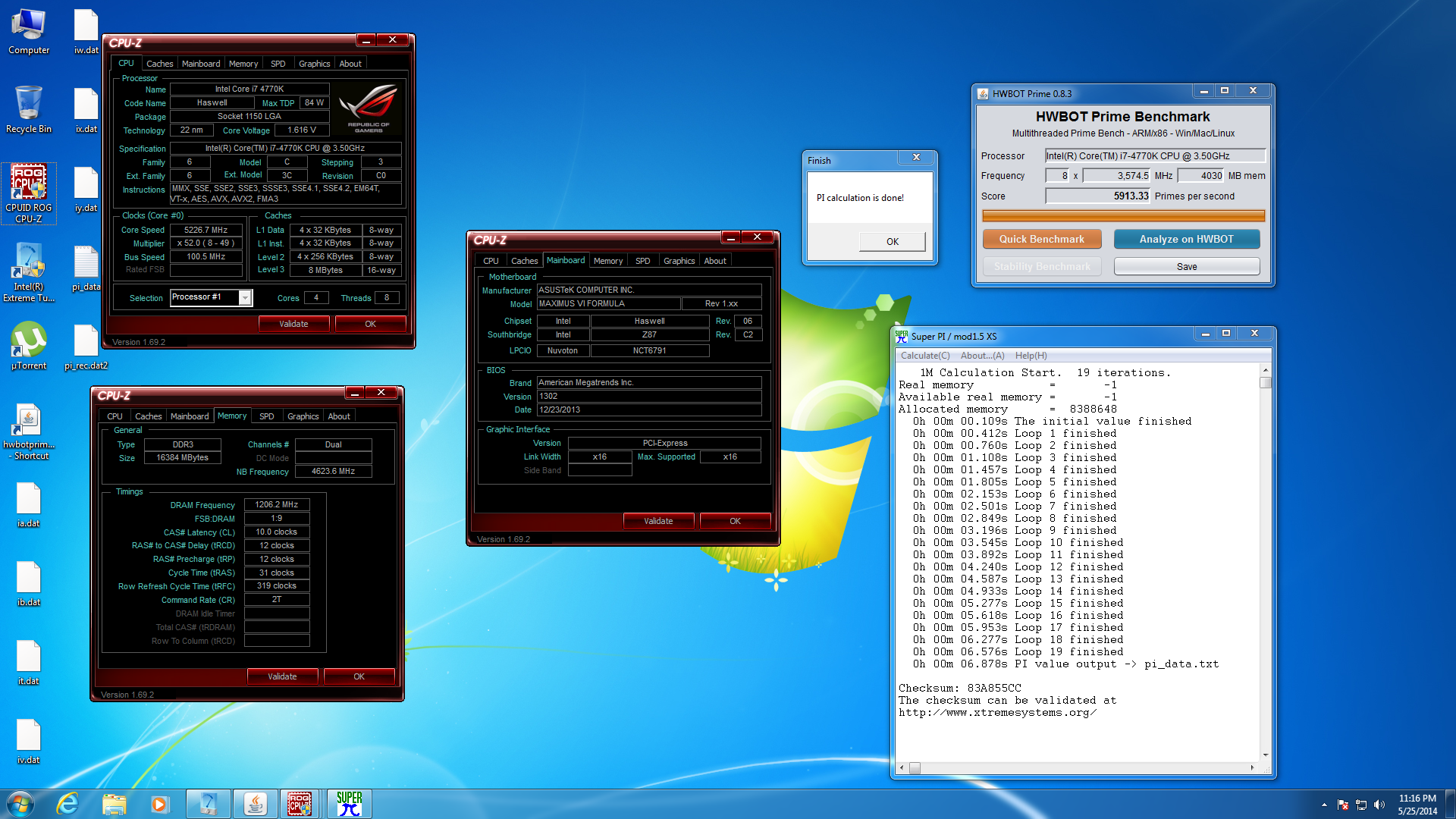Open Intel Extreme Tuning desktop shortcut
Image resolution: width=1456 pixels, height=819 pixels.
pyautogui.click(x=28, y=272)
